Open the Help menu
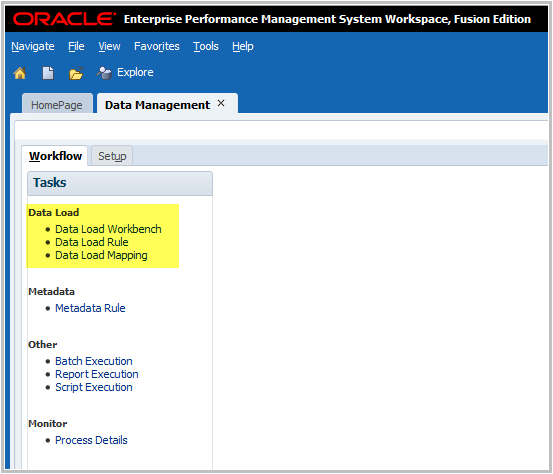 point(243,46)
